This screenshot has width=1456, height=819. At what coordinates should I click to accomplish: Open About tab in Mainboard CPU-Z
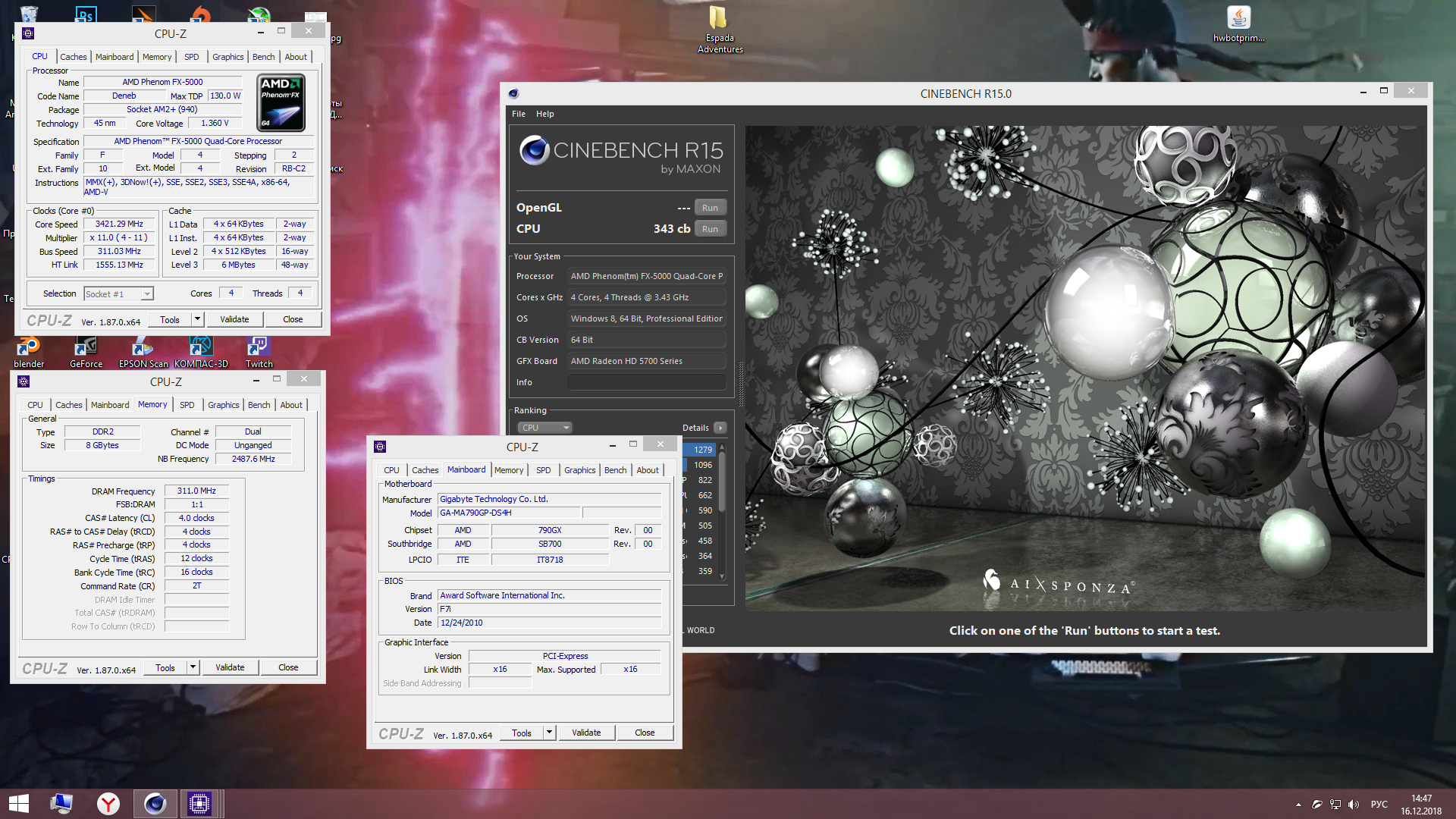click(x=648, y=470)
